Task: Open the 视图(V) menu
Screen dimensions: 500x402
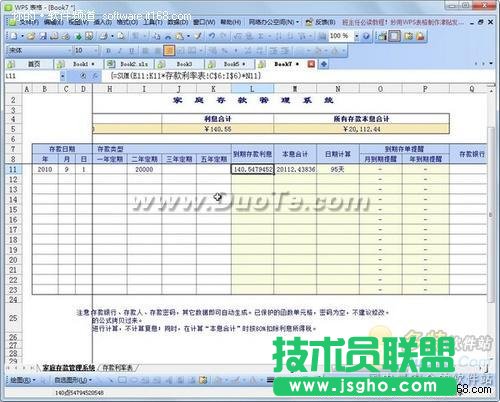Action: click(x=78, y=22)
